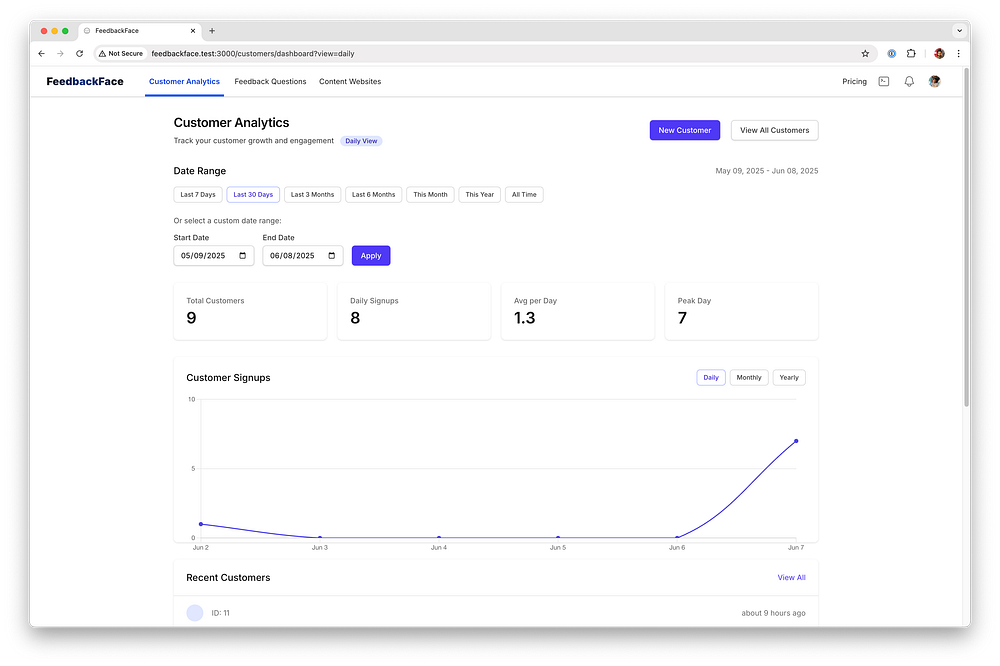Open the End Date calendar picker icon
The height and width of the screenshot is (666, 1000).
[332, 256]
